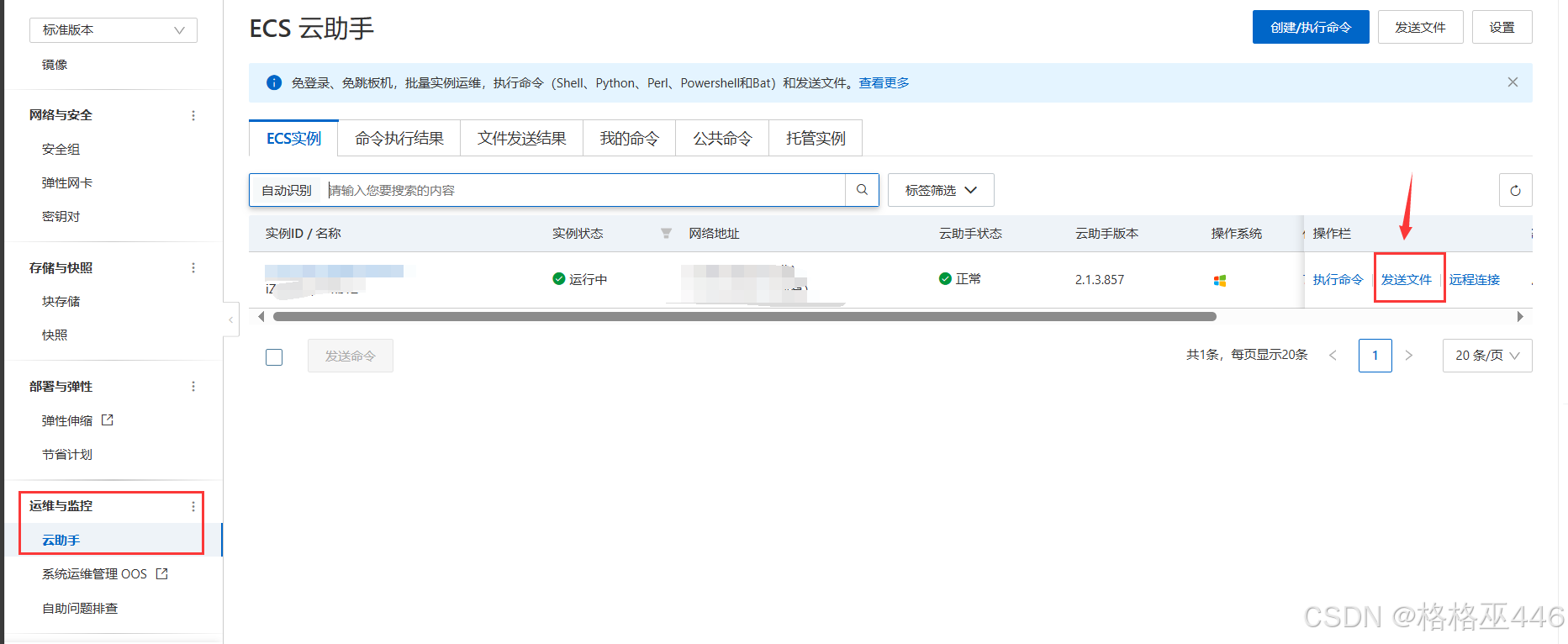Switch to the 公共命令 tab
The height and width of the screenshot is (644, 1568).
point(722,138)
